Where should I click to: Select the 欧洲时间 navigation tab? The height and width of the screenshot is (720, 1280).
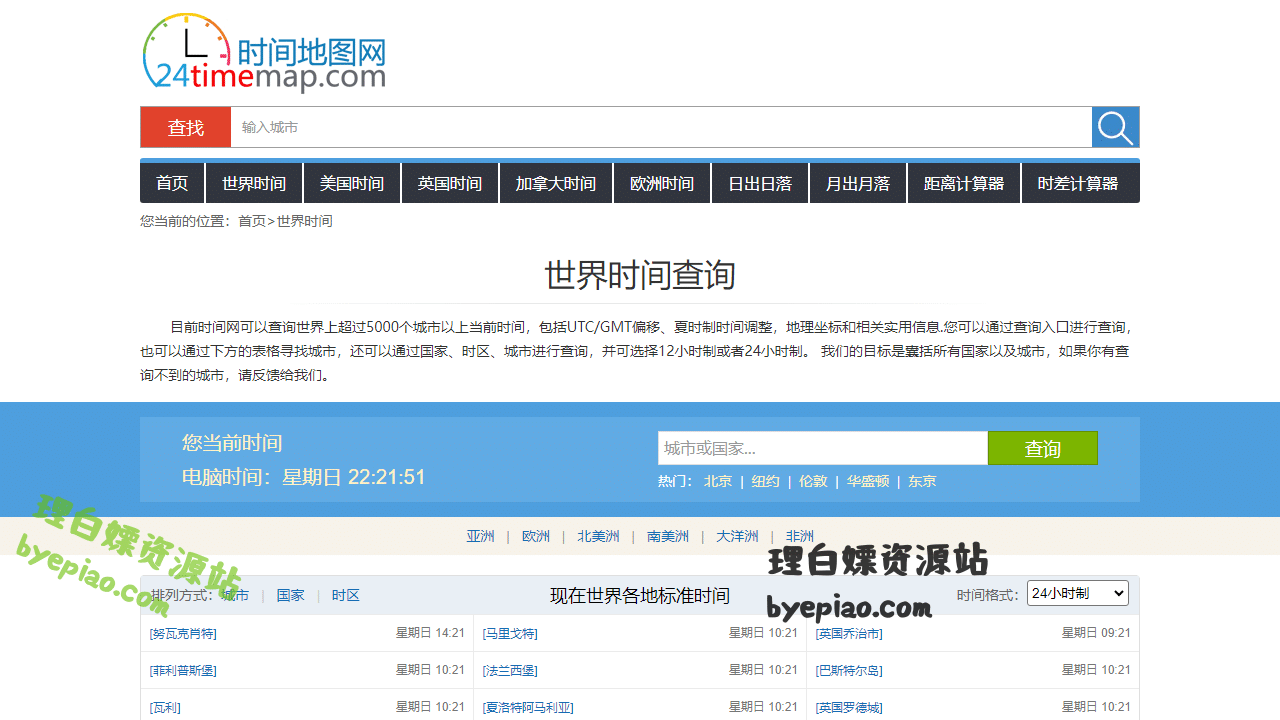(661, 182)
